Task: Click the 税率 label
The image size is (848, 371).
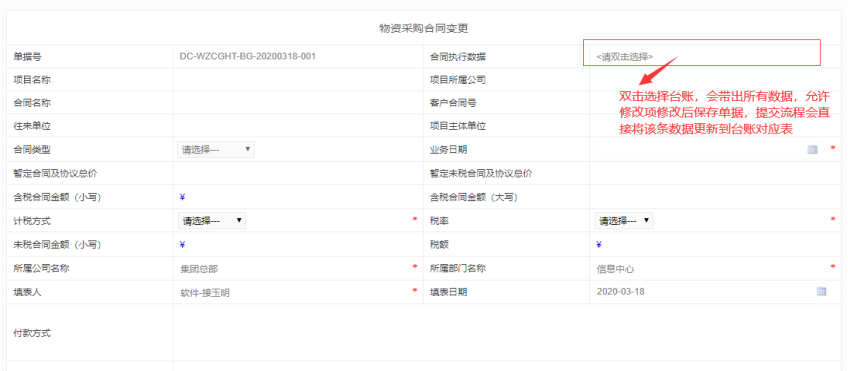Action: click(439, 221)
